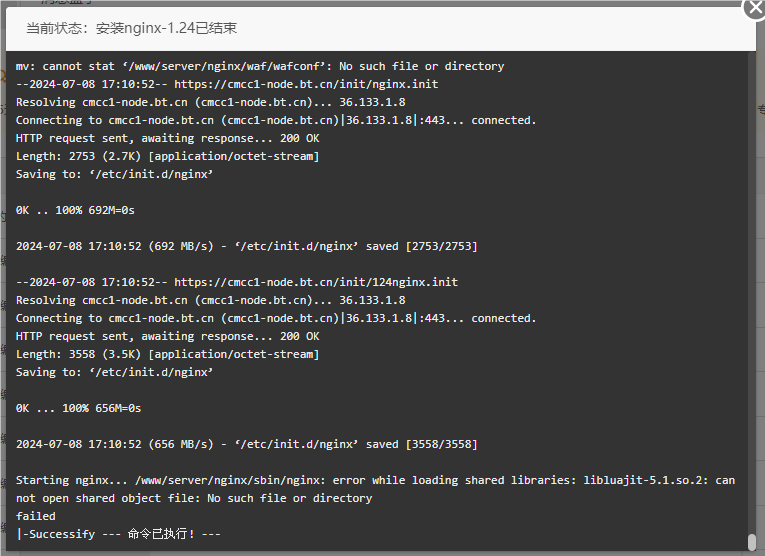Click the '100% 656M=0s' progress line

(x=79, y=408)
